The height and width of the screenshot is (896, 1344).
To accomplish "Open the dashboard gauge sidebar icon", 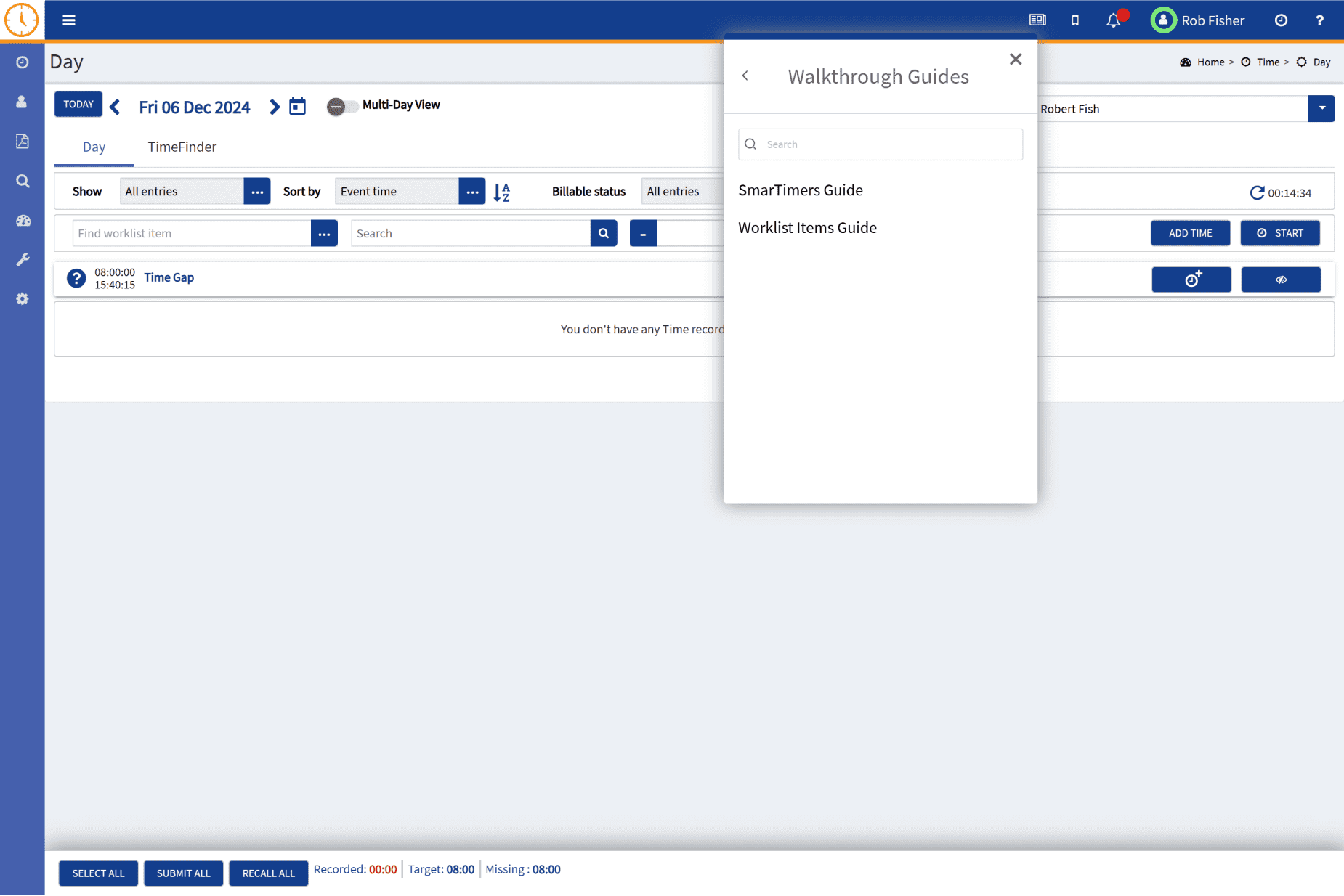I will coord(23,221).
